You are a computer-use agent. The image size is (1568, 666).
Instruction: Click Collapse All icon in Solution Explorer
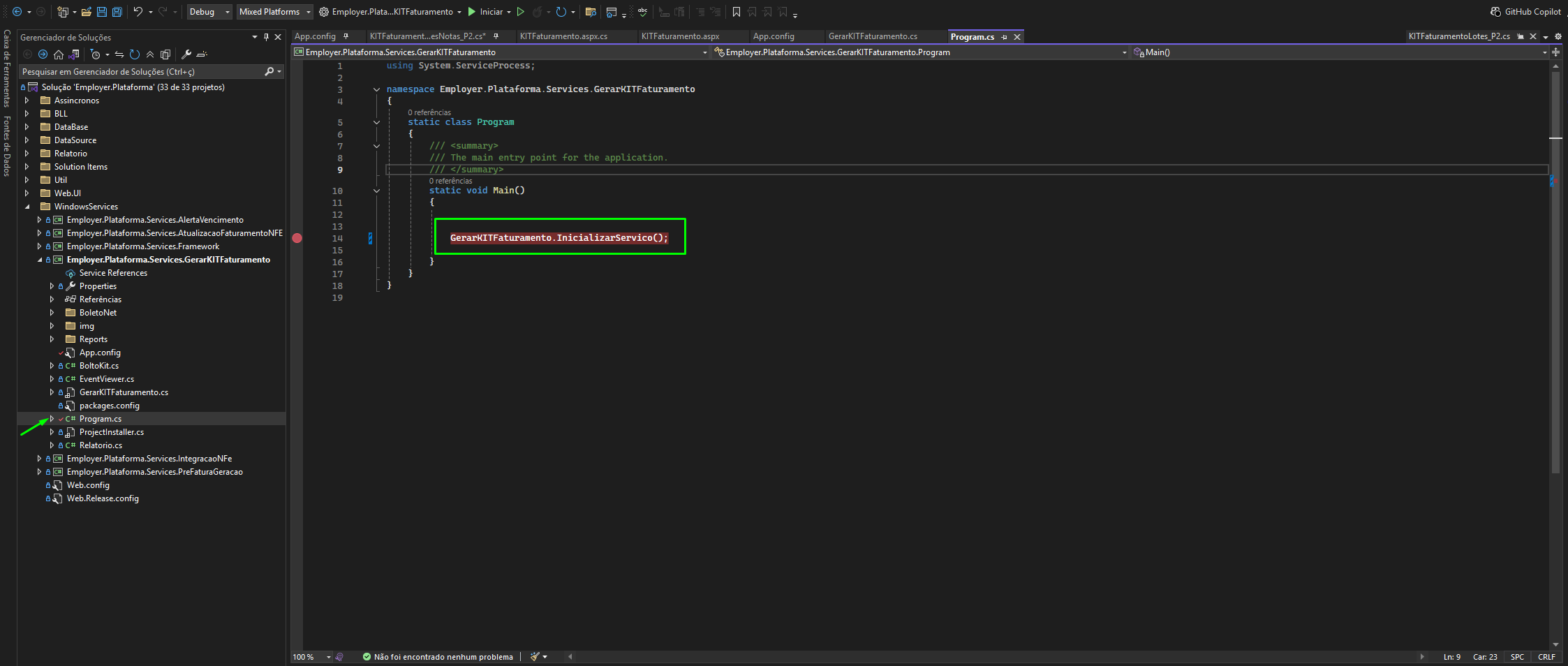coord(150,54)
